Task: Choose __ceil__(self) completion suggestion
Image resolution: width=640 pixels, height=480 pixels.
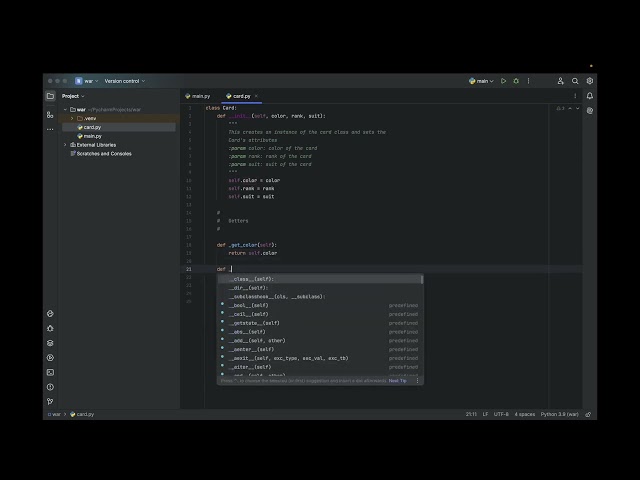Action: coord(319,314)
